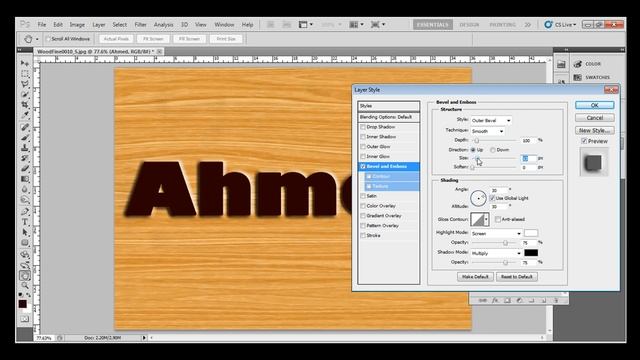Image resolution: width=640 pixels, height=360 pixels.
Task: Open the zoom level dropdown in application bar
Action: pyautogui.click(x=331, y=25)
